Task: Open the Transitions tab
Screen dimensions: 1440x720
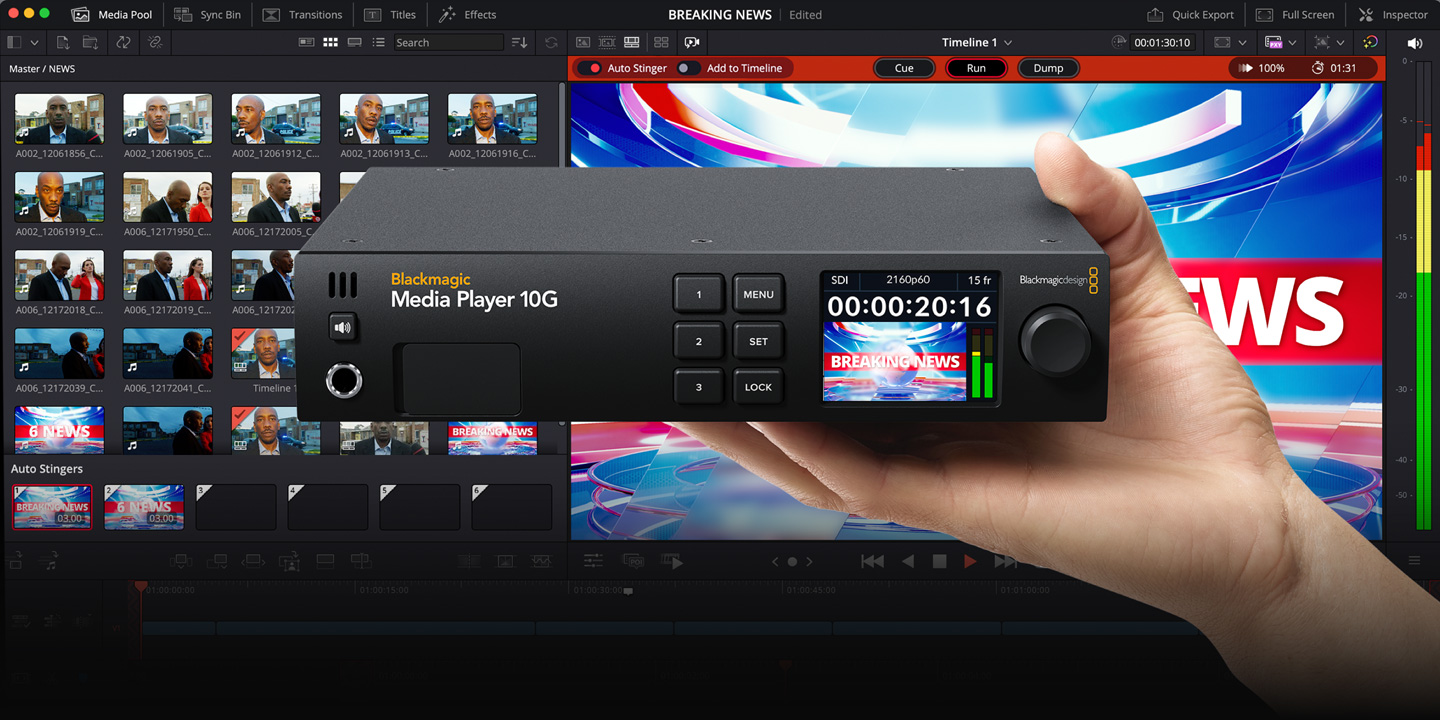Action: 302,15
